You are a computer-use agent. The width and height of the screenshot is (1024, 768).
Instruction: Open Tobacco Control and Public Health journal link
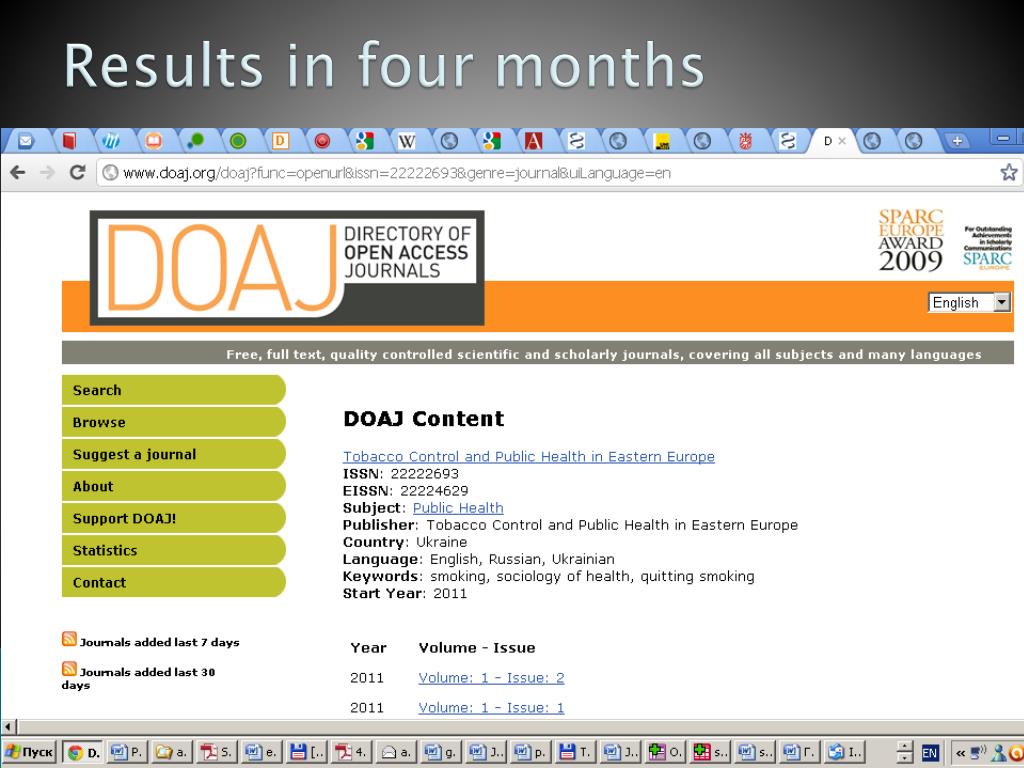528,456
